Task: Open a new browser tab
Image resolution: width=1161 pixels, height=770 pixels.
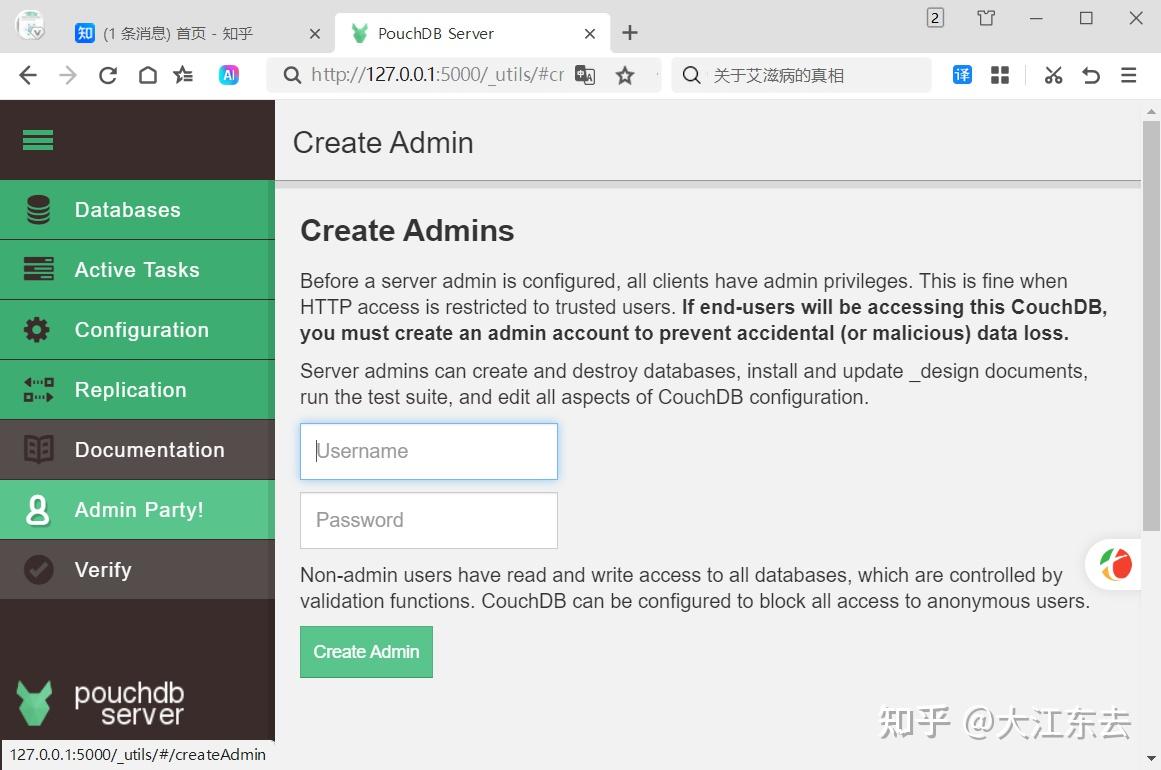Action: tap(630, 33)
